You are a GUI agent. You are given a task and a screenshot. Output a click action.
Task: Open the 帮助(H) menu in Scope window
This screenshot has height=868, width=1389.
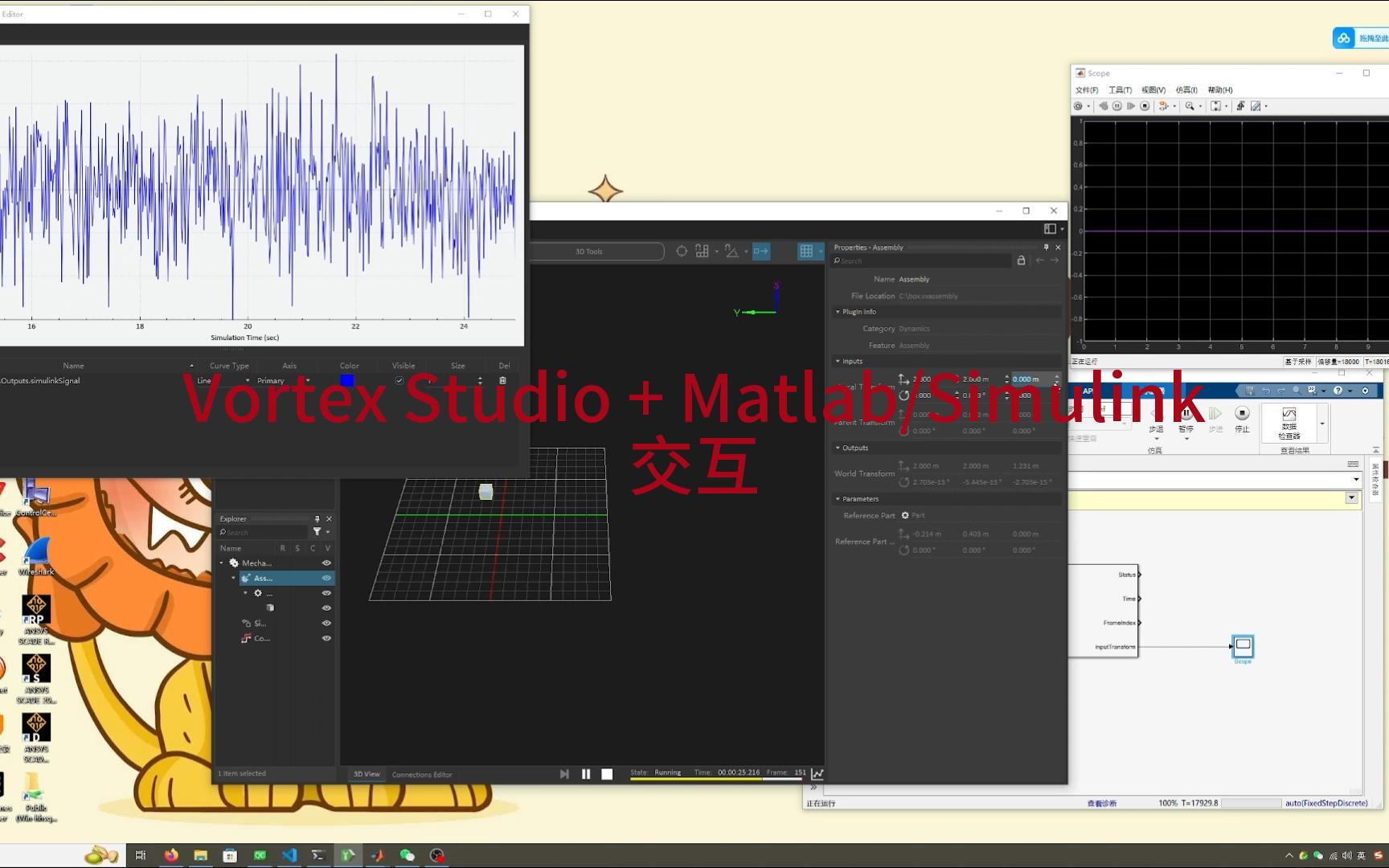[1219, 90]
